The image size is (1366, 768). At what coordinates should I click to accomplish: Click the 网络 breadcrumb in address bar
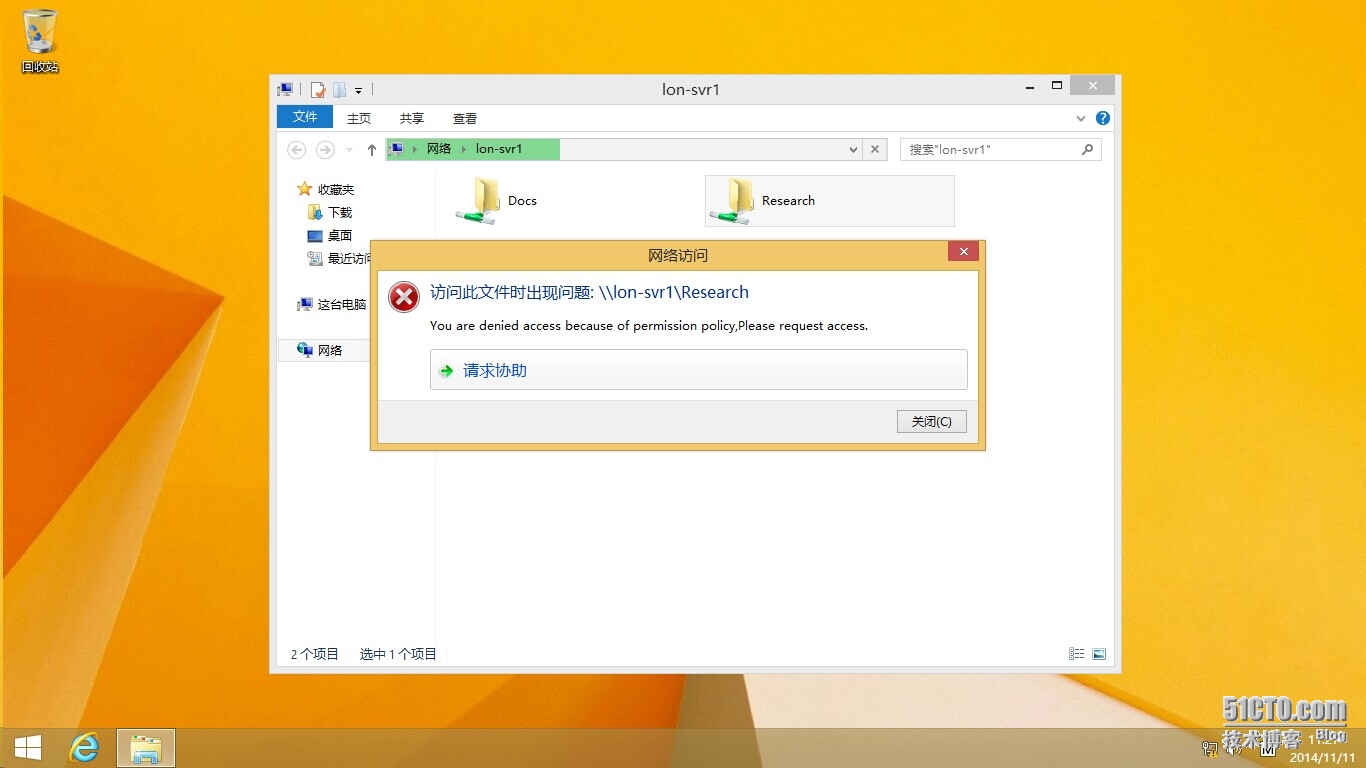[x=439, y=149]
